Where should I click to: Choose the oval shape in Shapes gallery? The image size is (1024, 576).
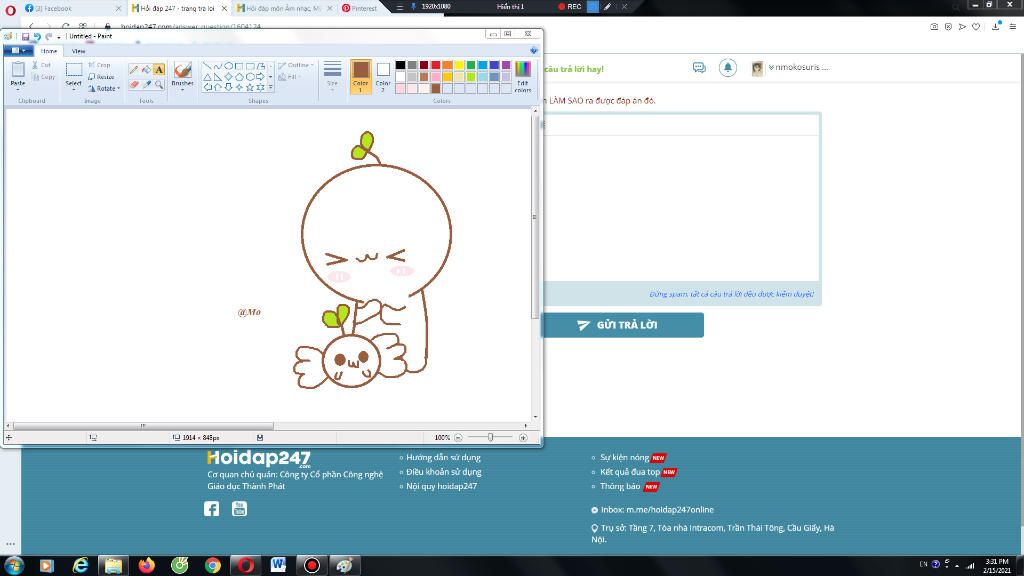point(229,66)
